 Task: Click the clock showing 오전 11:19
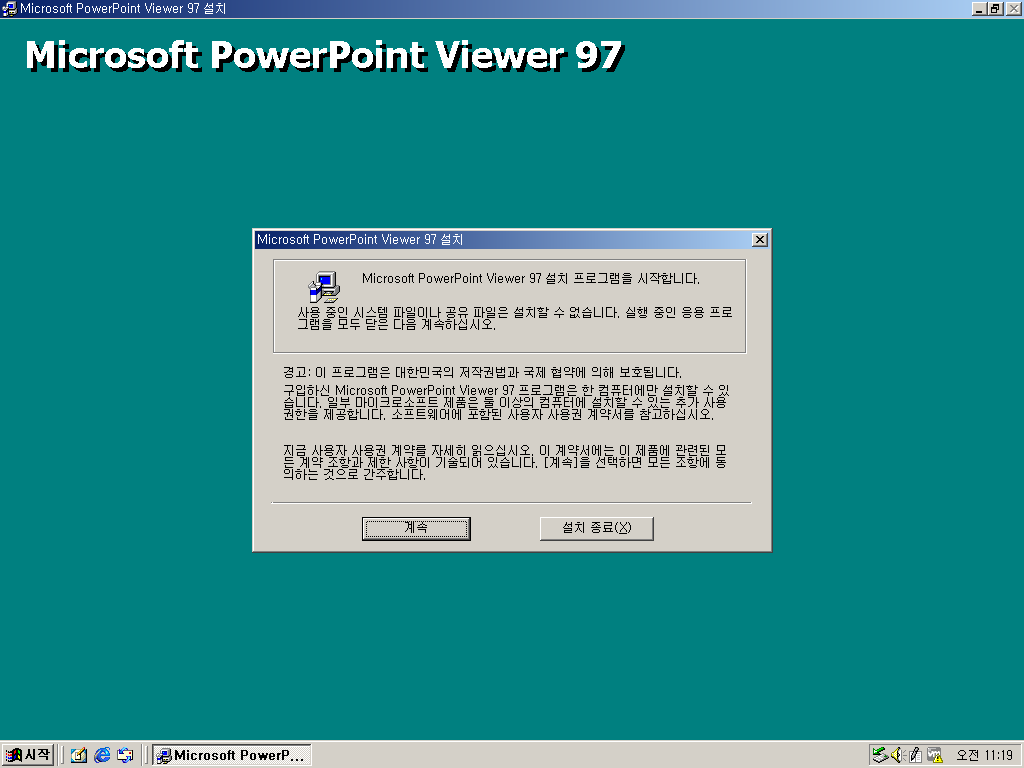click(x=984, y=756)
